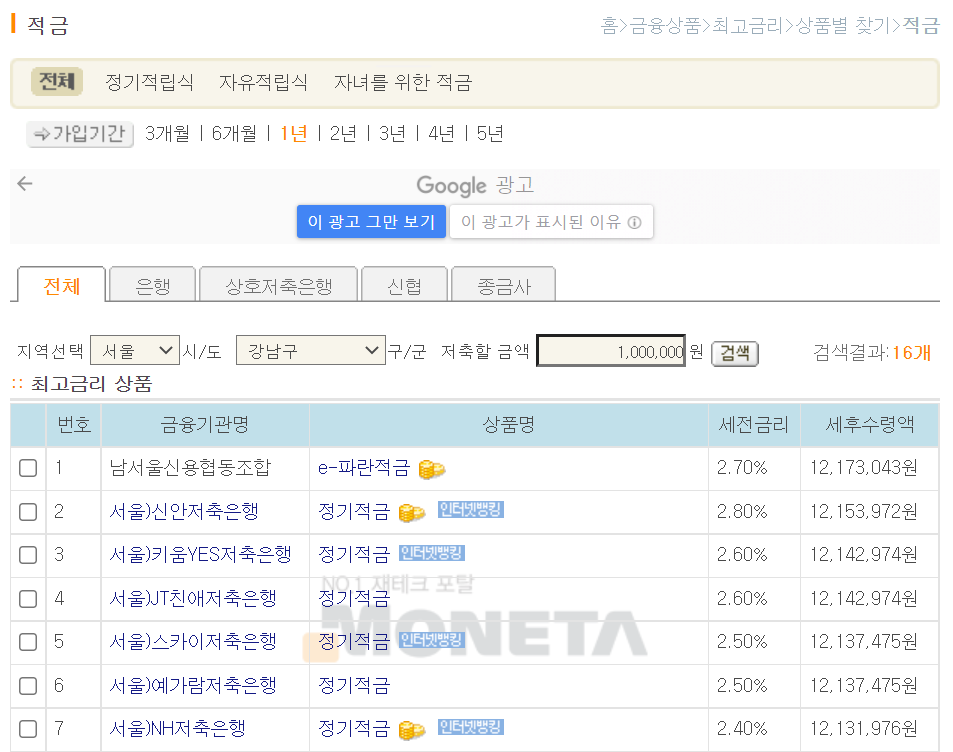Check the box for row 3 서울)키움YES저축은행
Viewport: 953px width, 752px height.
(28, 555)
